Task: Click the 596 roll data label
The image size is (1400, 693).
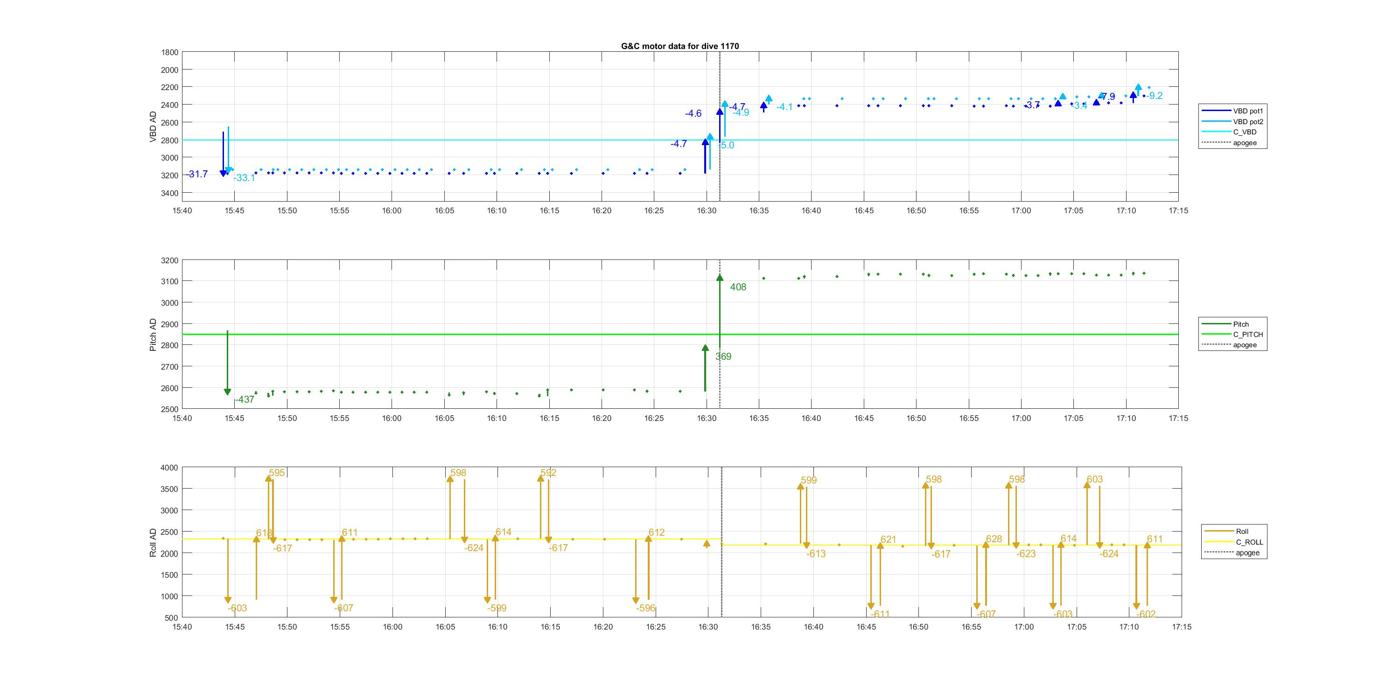Action: point(1017,480)
